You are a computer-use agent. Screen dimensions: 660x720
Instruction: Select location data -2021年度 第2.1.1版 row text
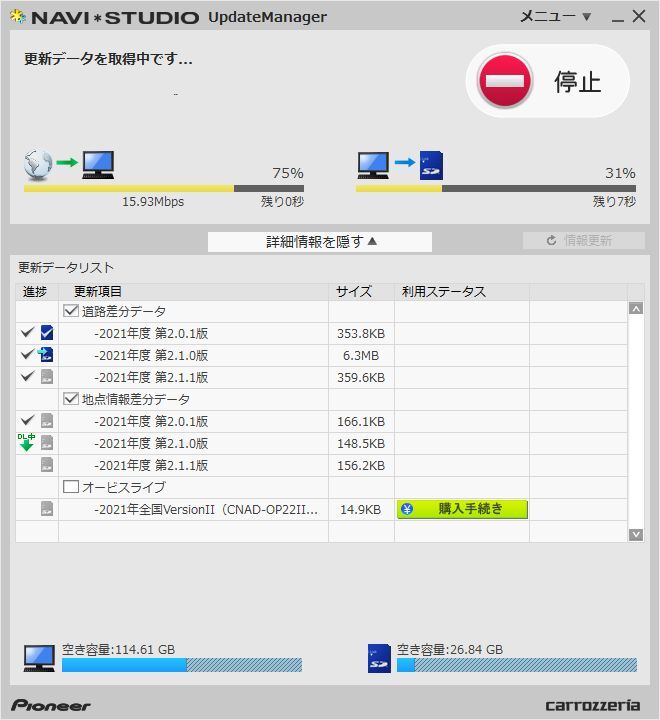click(x=151, y=466)
